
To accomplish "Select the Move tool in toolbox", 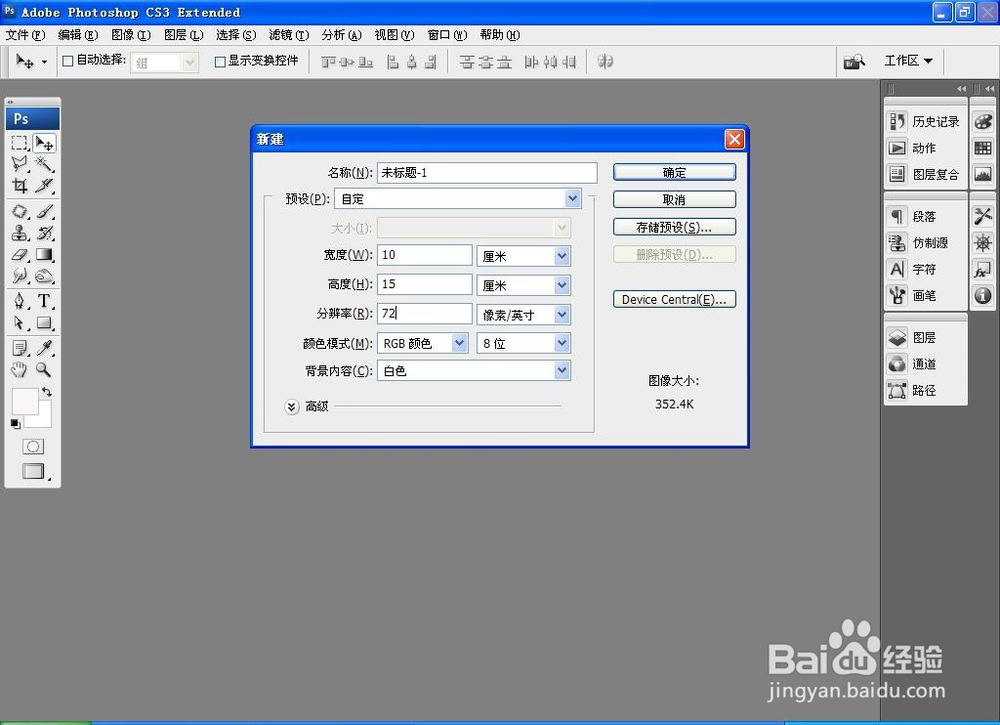I will pos(44,143).
